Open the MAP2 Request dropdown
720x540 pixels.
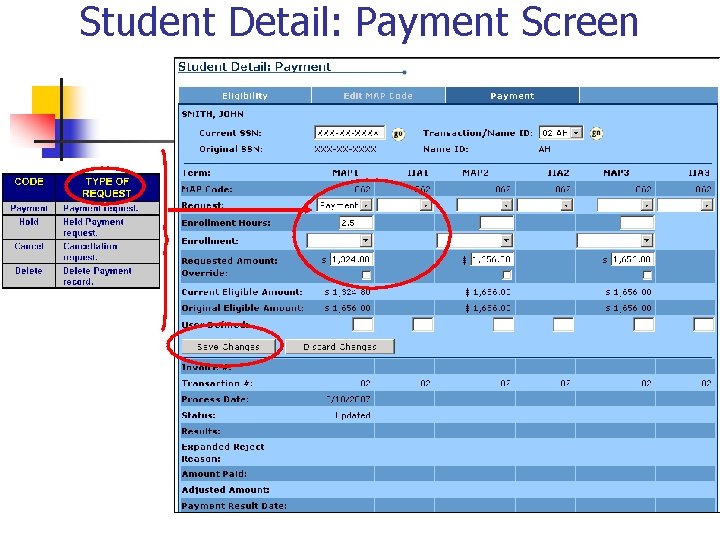pyautogui.click(x=484, y=205)
